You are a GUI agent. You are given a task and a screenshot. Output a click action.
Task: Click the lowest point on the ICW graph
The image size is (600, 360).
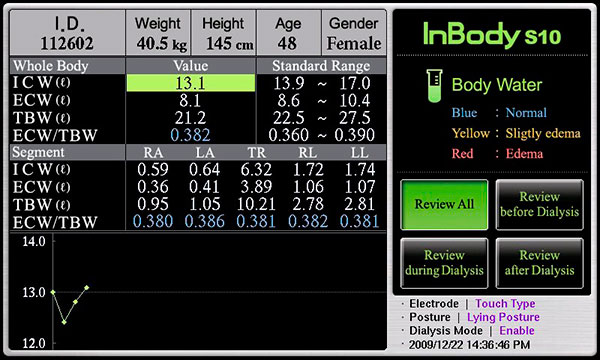click(x=64, y=322)
